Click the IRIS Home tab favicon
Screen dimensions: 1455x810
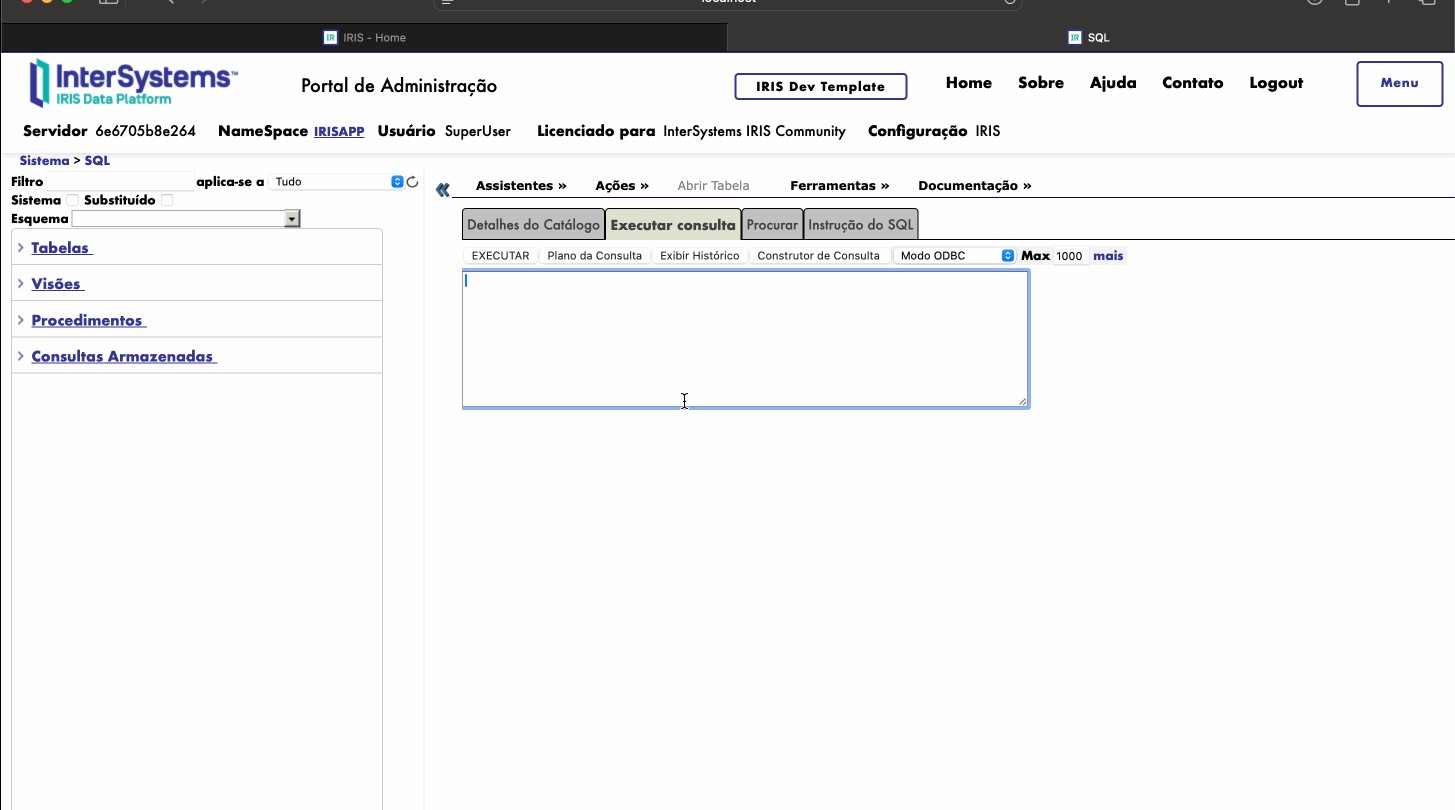coord(330,38)
